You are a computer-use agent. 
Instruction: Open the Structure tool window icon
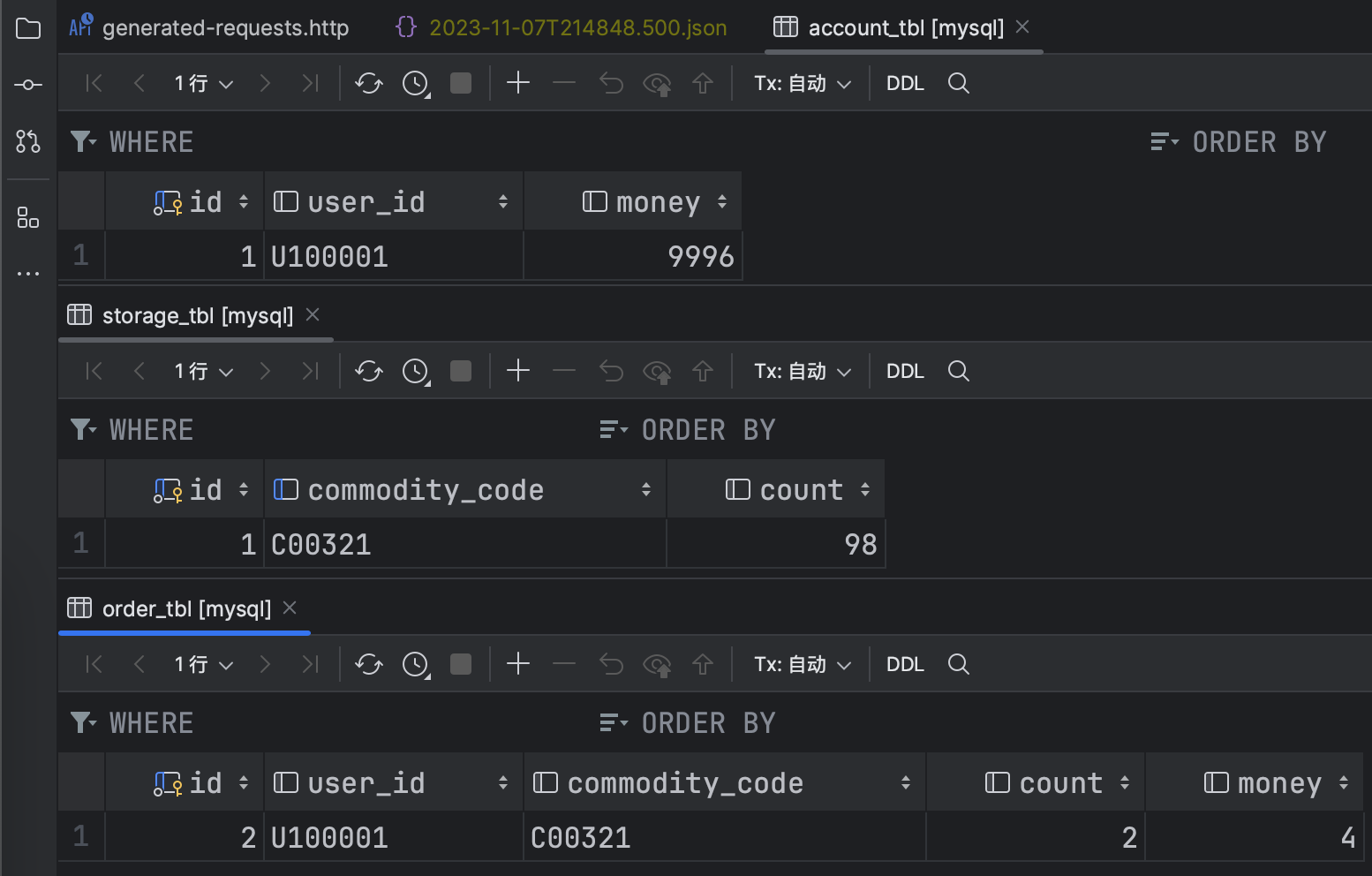28,217
